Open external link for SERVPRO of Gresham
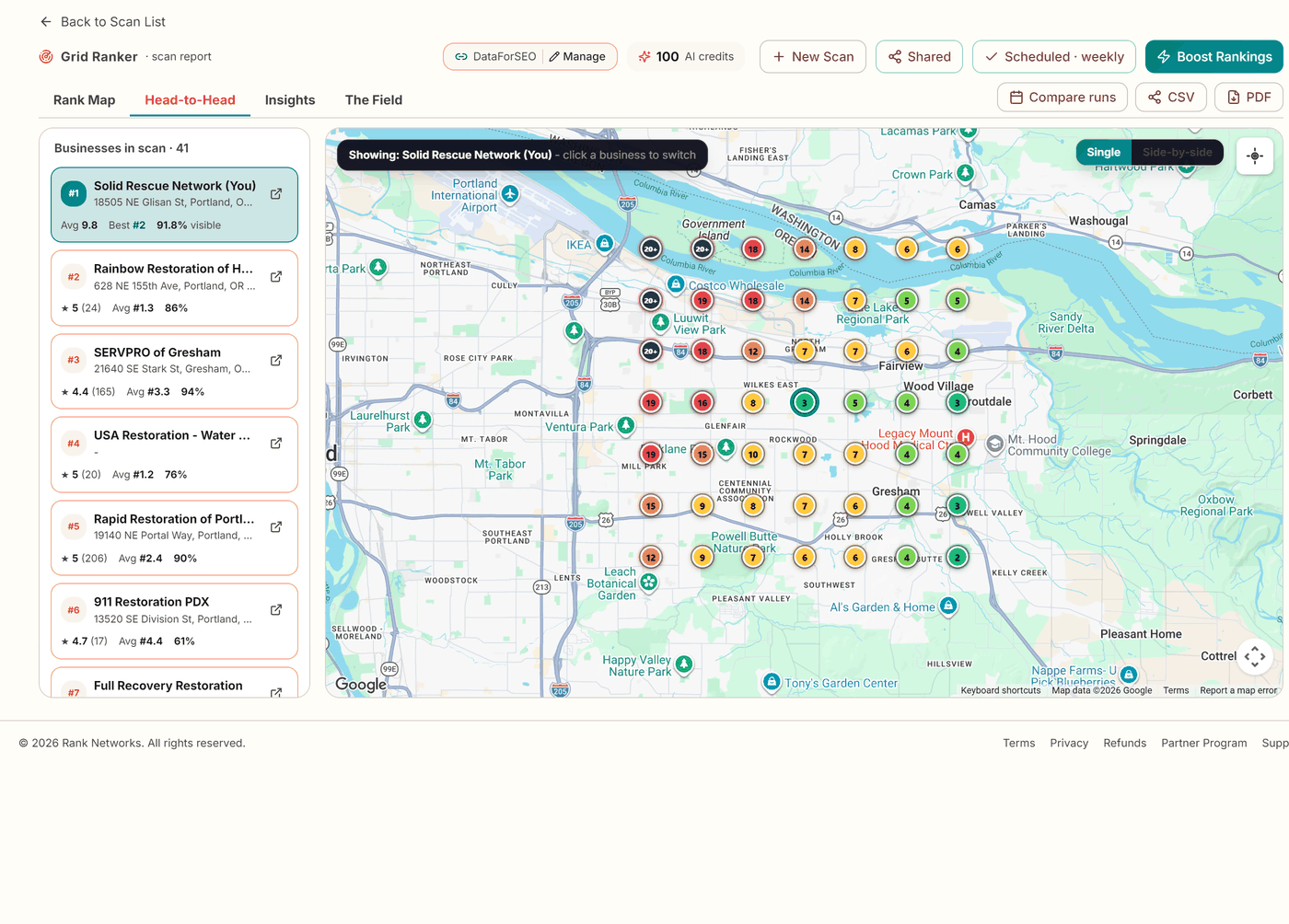Image resolution: width=1289 pixels, height=924 pixels. click(276, 361)
